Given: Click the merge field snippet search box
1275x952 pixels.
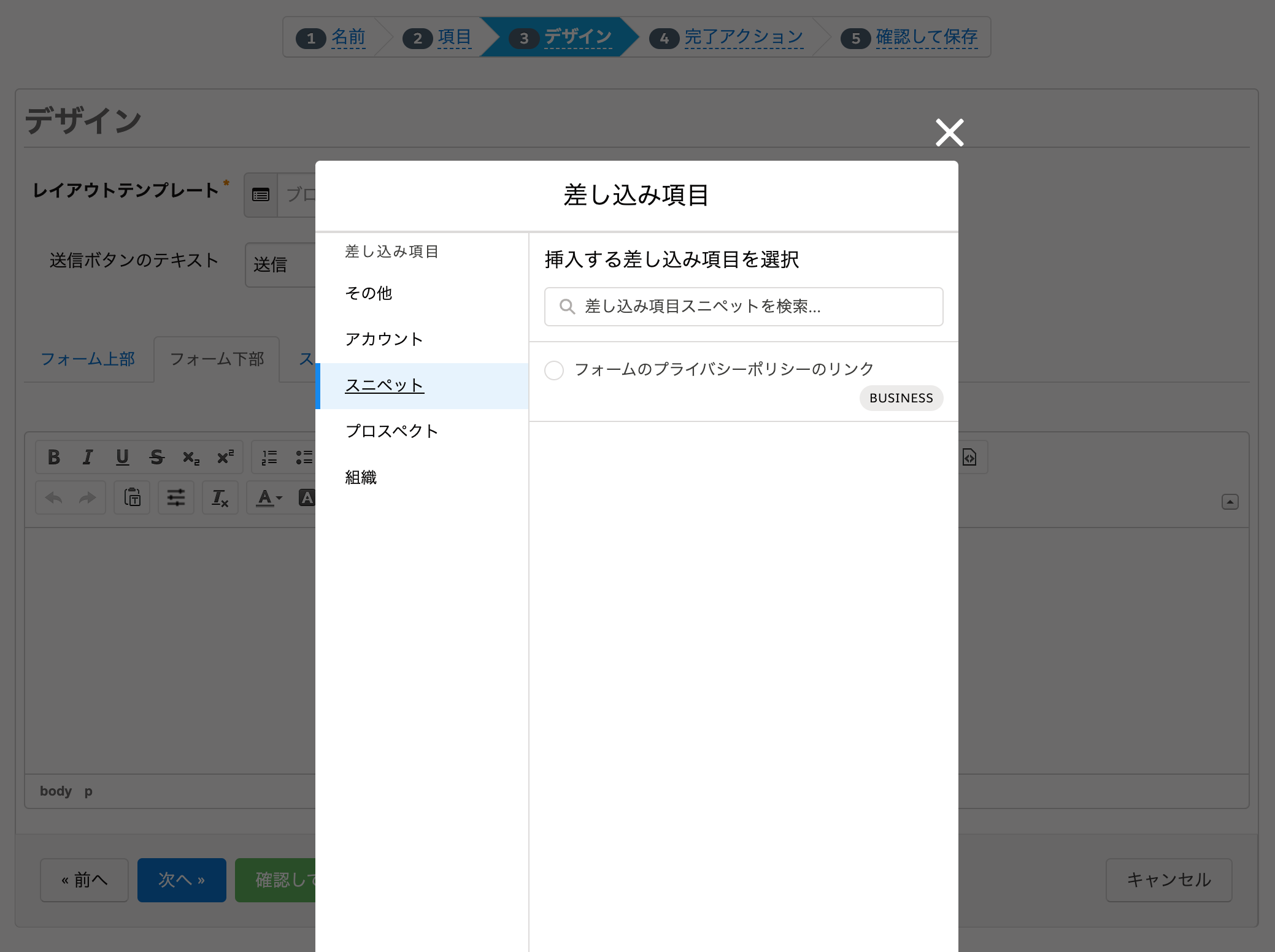Looking at the screenshot, I should point(744,306).
